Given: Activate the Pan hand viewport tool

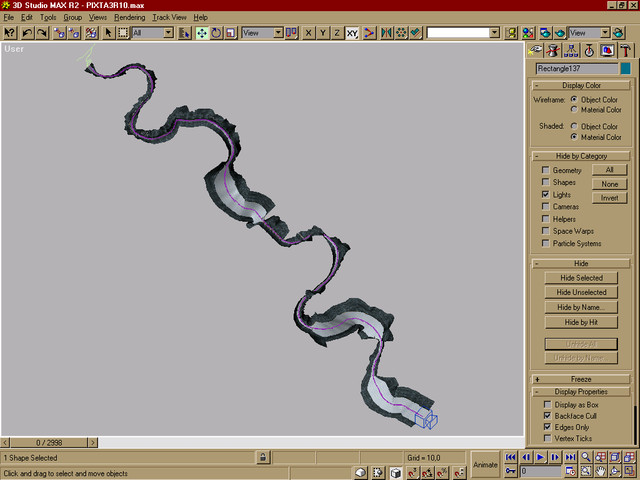Looking at the screenshot, I should [x=600, y=471].
